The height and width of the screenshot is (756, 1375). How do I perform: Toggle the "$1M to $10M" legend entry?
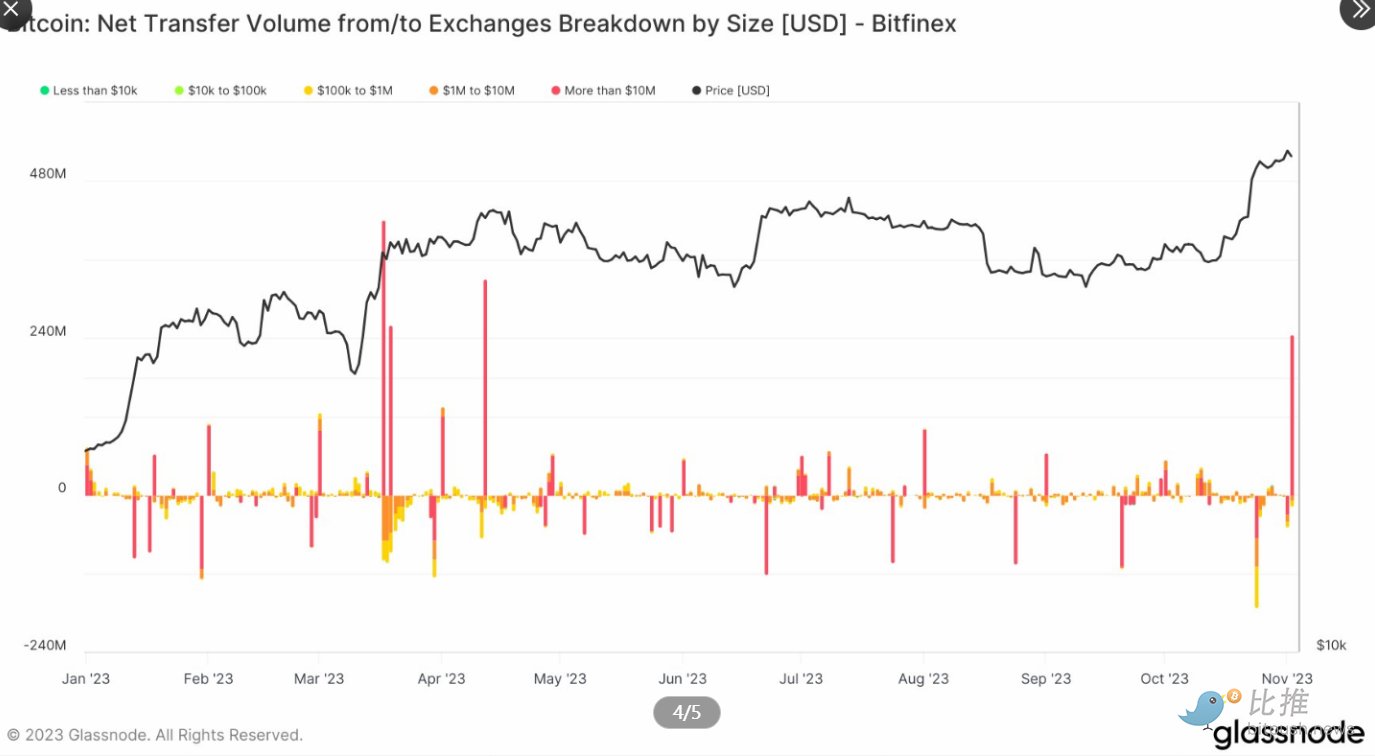tap(471, 91)
